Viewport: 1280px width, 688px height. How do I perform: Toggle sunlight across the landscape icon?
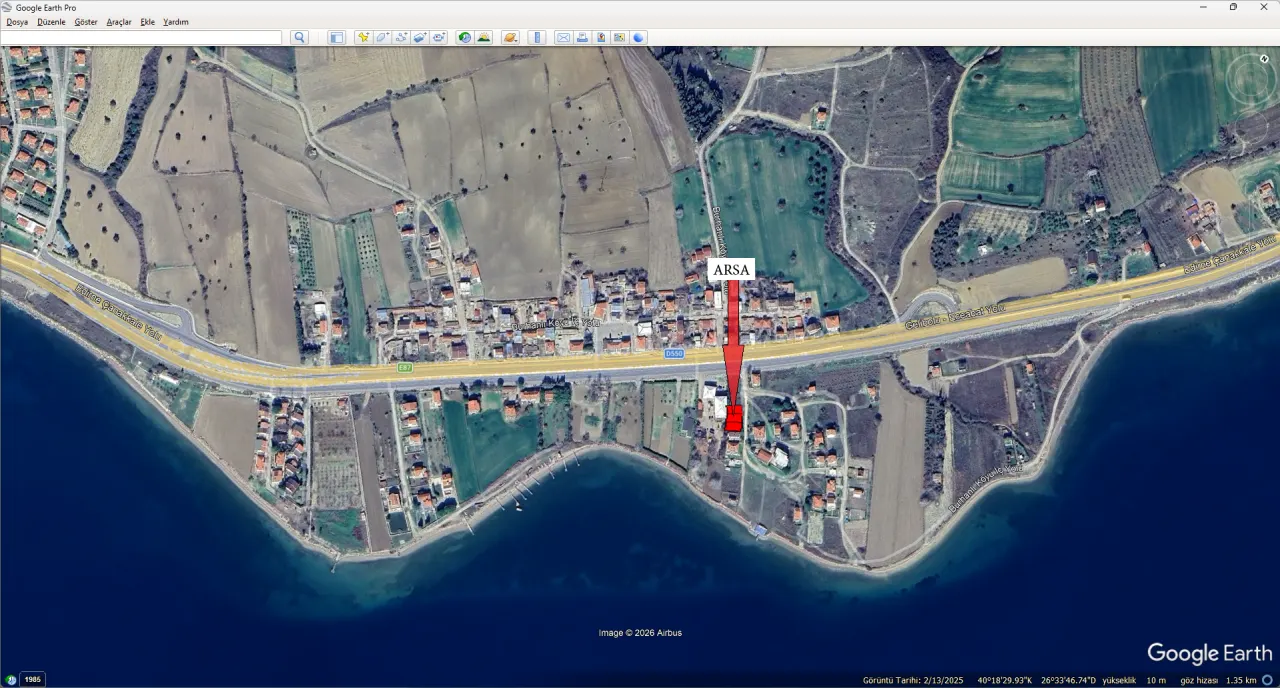pyautogui.click(x=483, y=37)
